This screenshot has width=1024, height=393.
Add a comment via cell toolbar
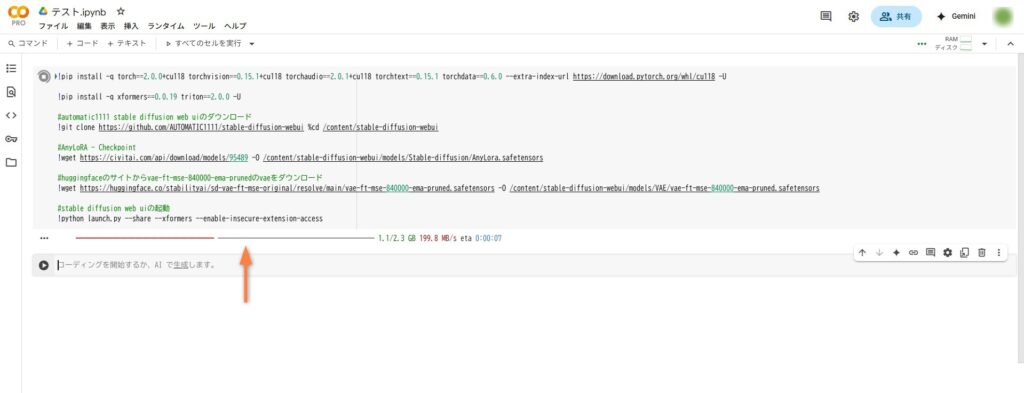930,253
